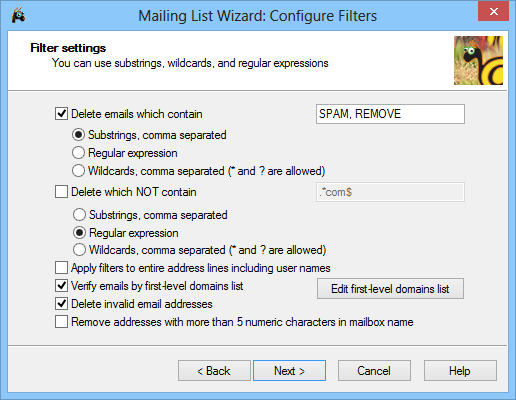This screenshot has height=400, width=516.
Task: Enable 'Delete which NOT contain' checkbox
Action: click(x=61, y=192)
